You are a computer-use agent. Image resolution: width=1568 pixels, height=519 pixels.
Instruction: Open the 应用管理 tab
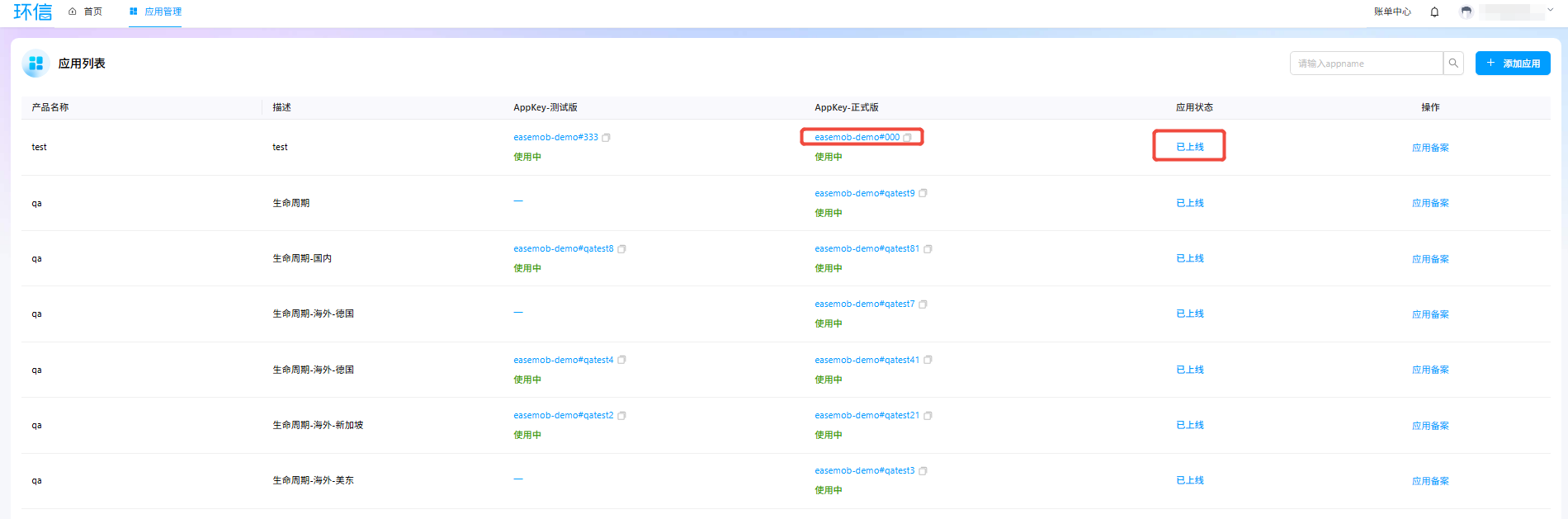(x=155, y=12)
